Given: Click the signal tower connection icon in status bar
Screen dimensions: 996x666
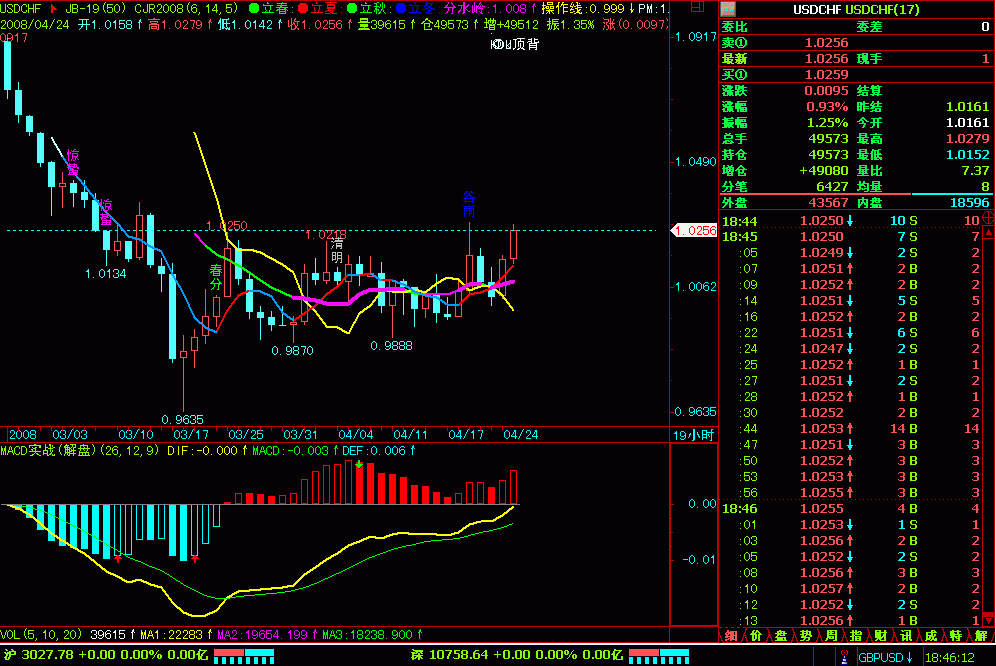Looking at the screenshot, I should pyautogui.click(x=844, y=657).
